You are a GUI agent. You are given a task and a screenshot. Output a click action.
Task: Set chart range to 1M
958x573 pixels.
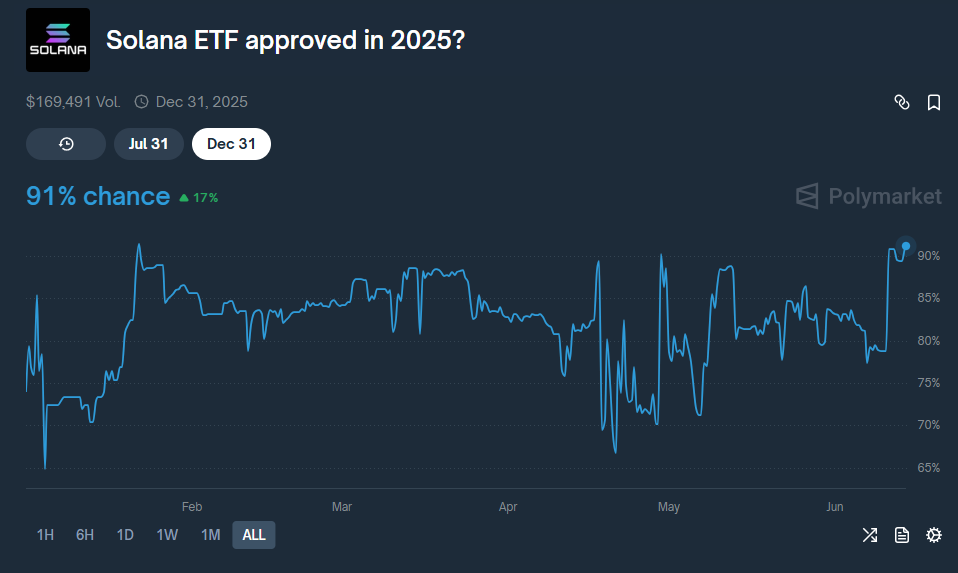click(x=210, y=535)
